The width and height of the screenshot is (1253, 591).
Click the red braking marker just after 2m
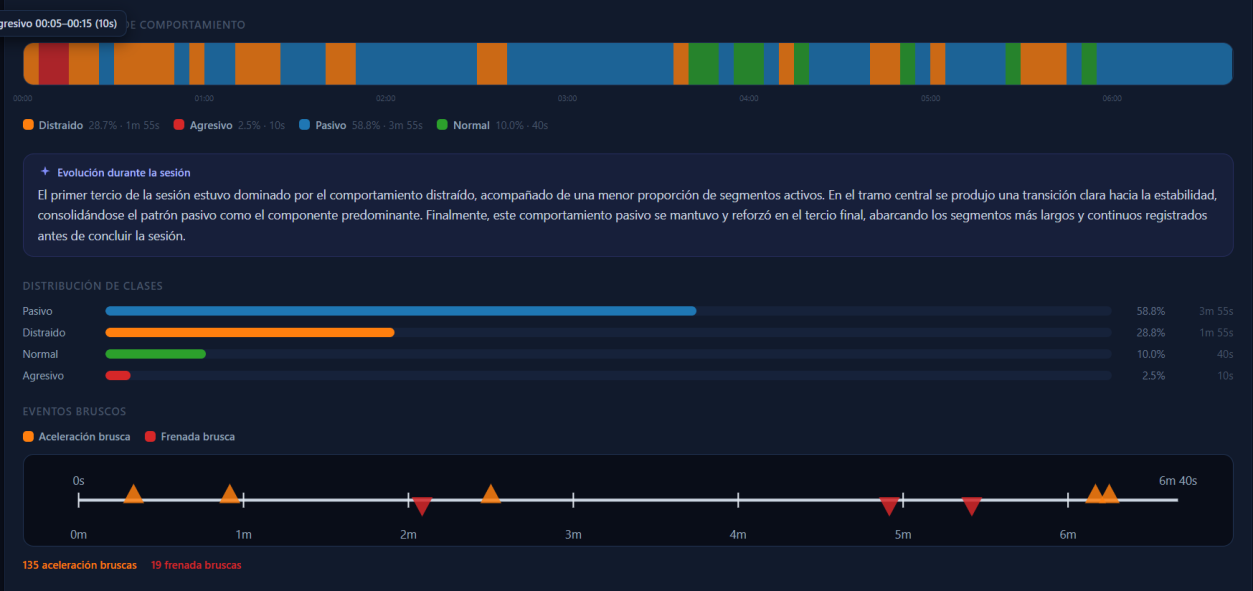(422, 507)
